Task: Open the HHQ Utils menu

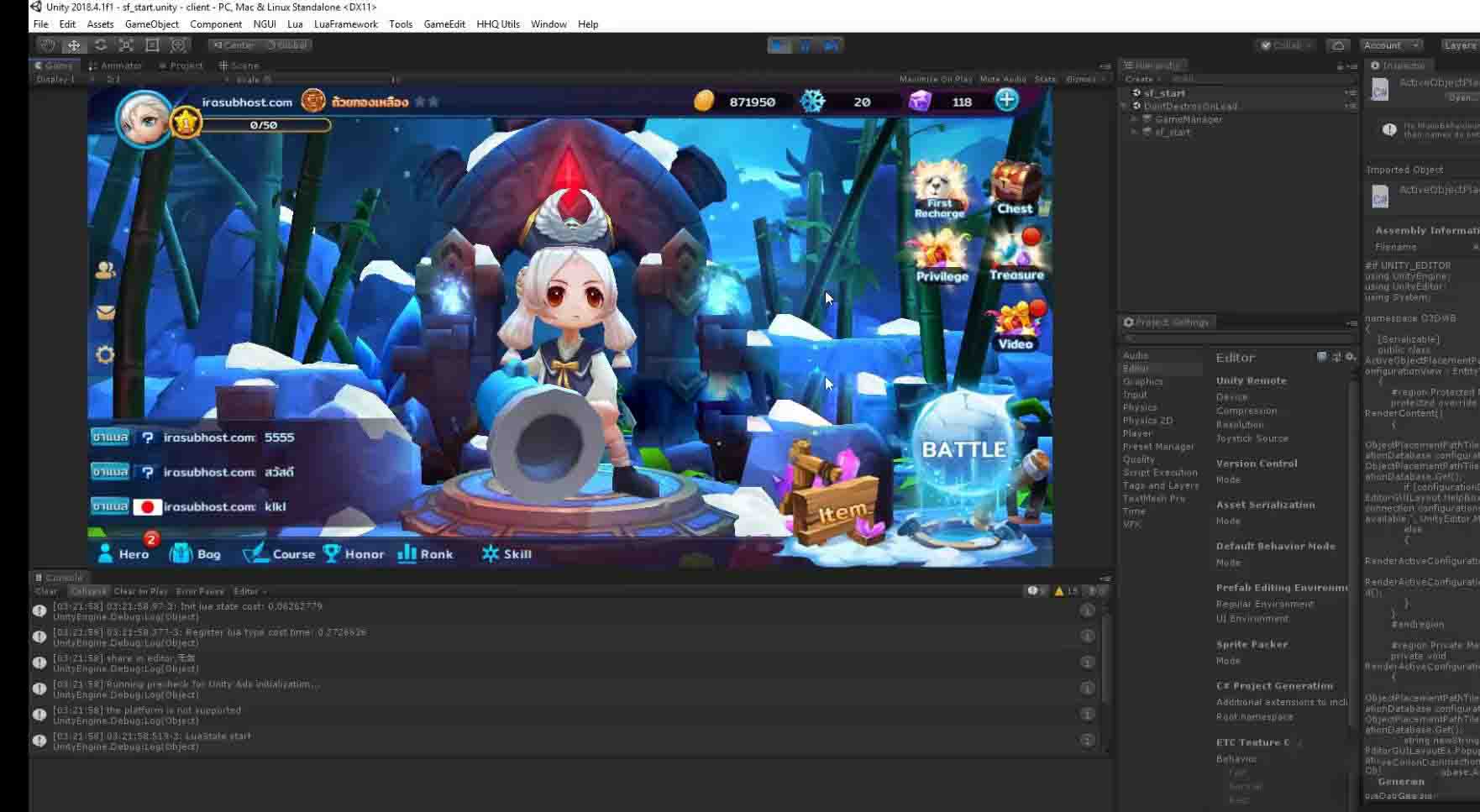Action: click(x=498, y=24)
